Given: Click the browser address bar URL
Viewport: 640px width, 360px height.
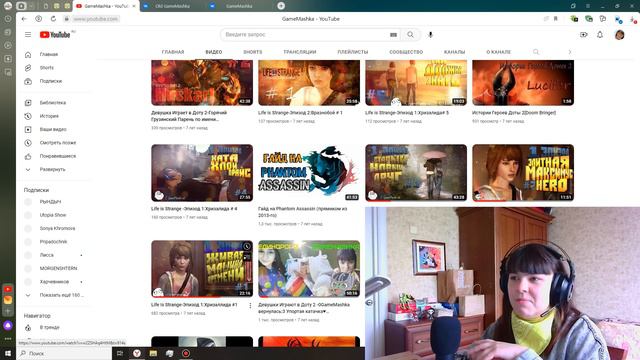Looking at the screenshot, I should tap(96, 19).
